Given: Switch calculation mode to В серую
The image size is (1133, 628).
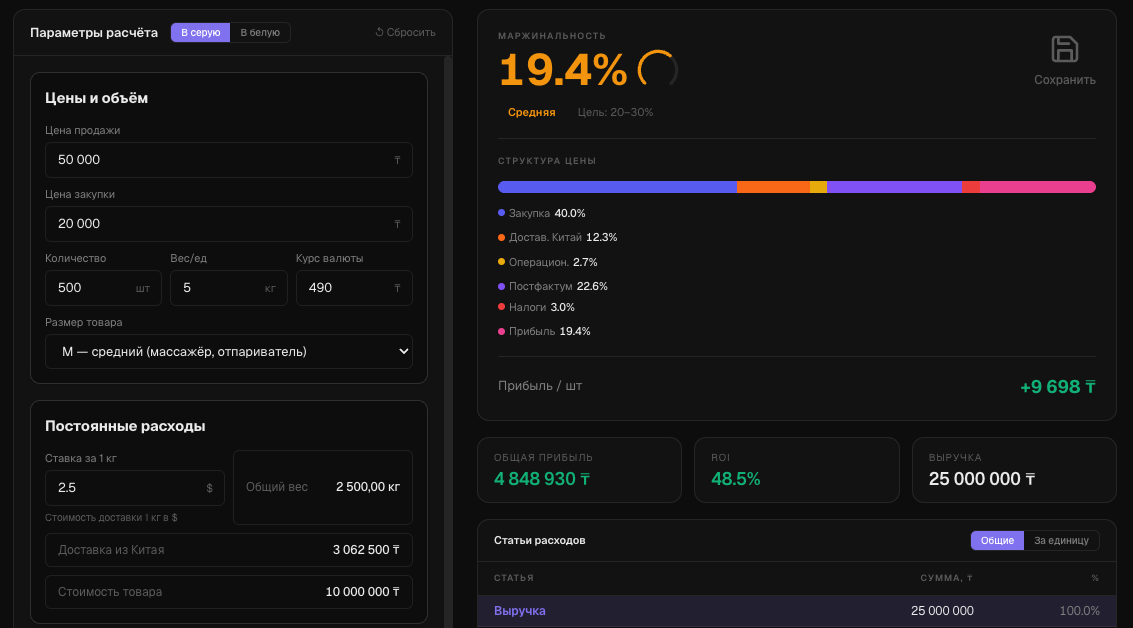Looking at the screenshot, I should click(x=200, y=33).
